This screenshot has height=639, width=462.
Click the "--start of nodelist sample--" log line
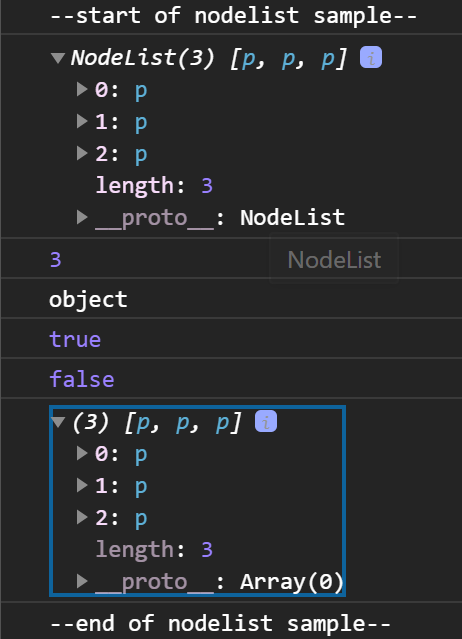click(233, 16)
